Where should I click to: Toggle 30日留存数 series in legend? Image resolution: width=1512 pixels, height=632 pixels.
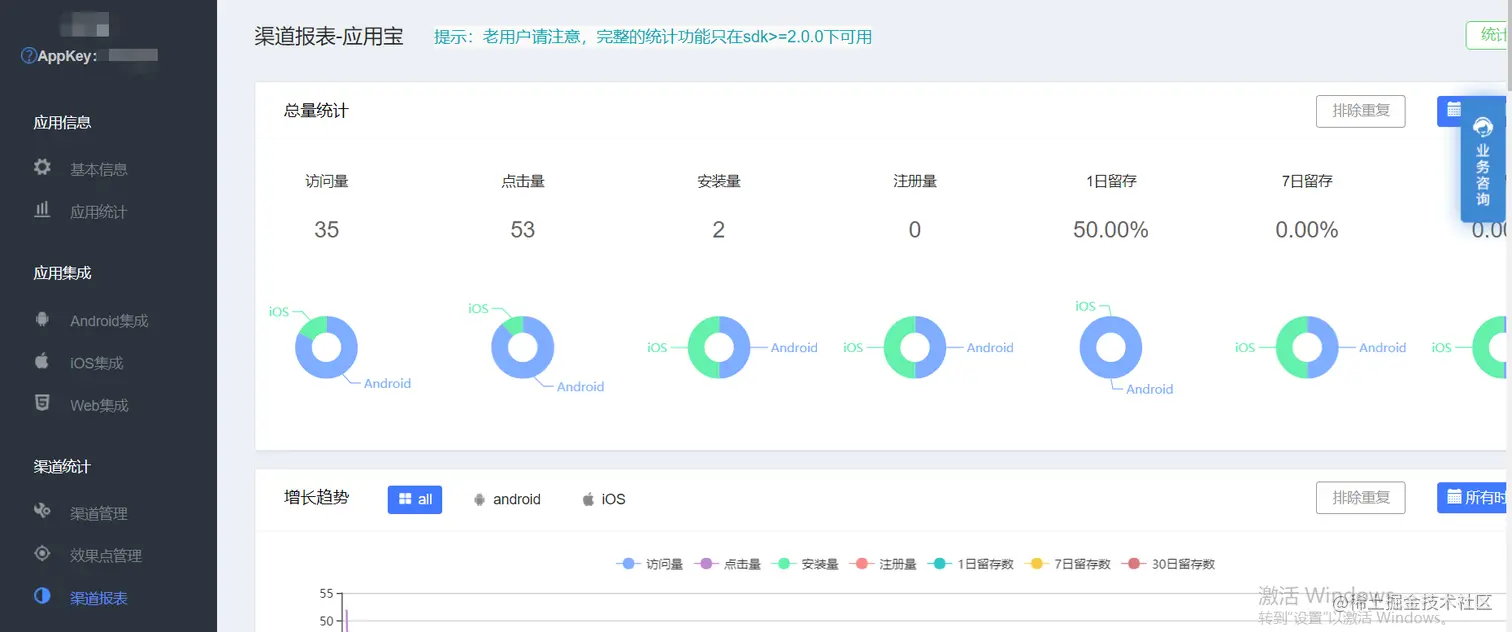[1168, 564]
